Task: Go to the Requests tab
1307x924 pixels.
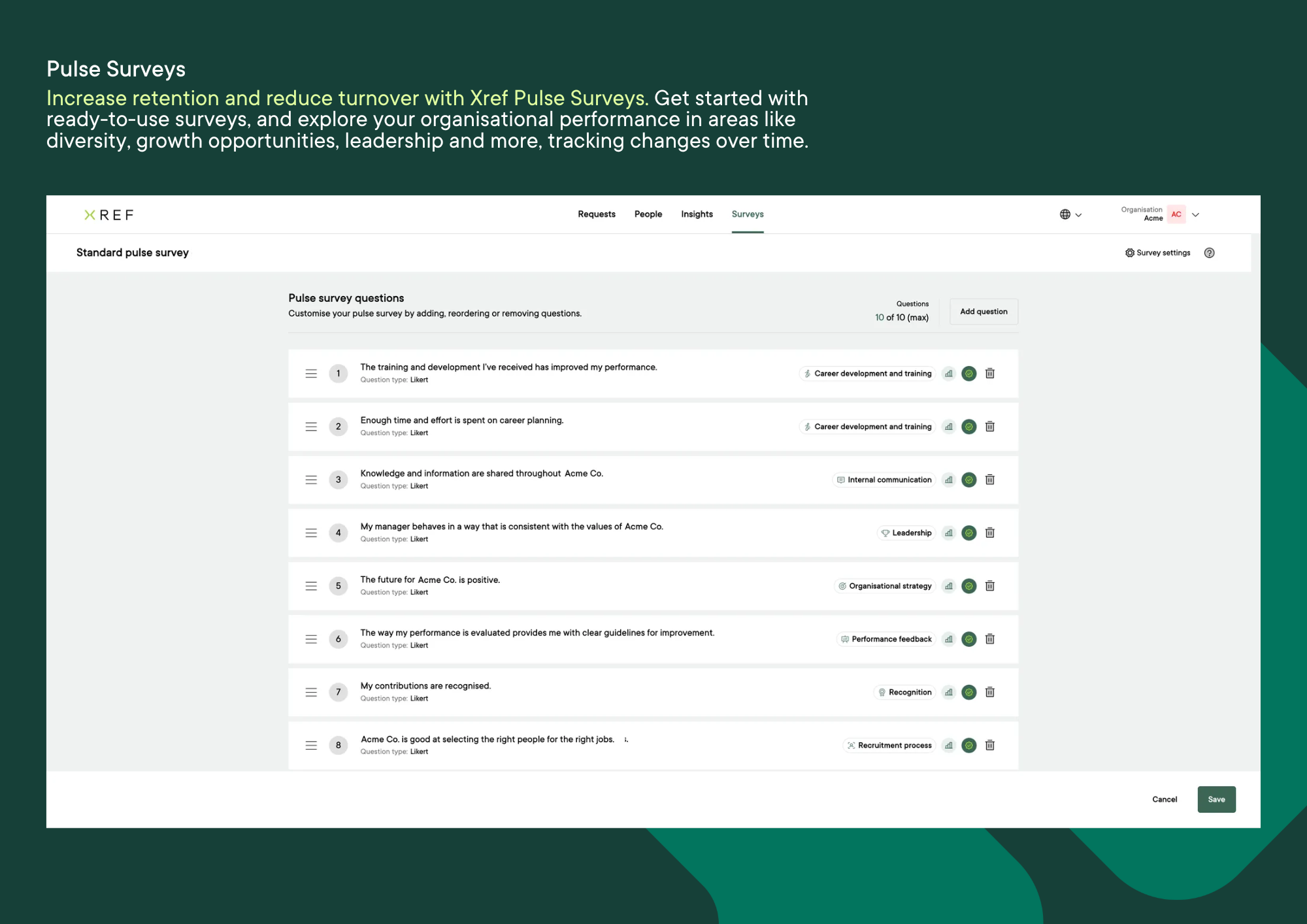Action: pyautogui.click(x=596, y=214)
